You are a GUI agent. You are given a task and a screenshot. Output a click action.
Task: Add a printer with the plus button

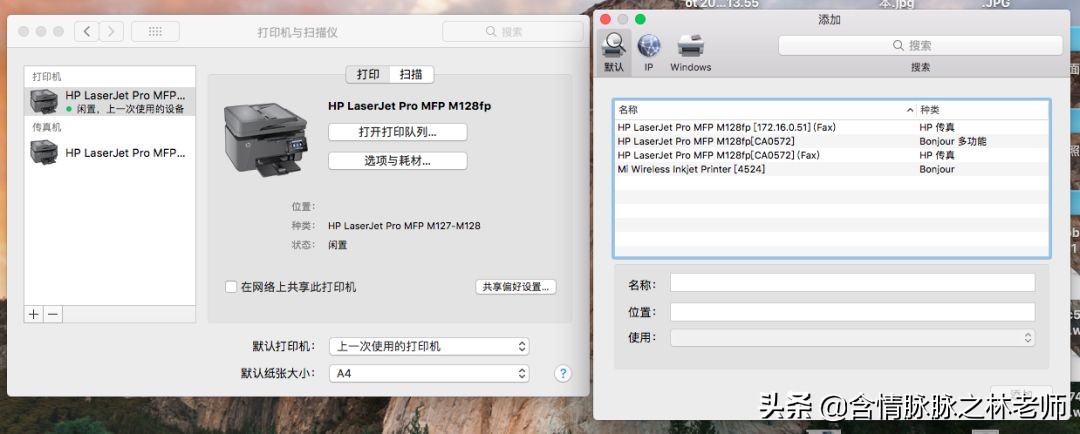34,314
